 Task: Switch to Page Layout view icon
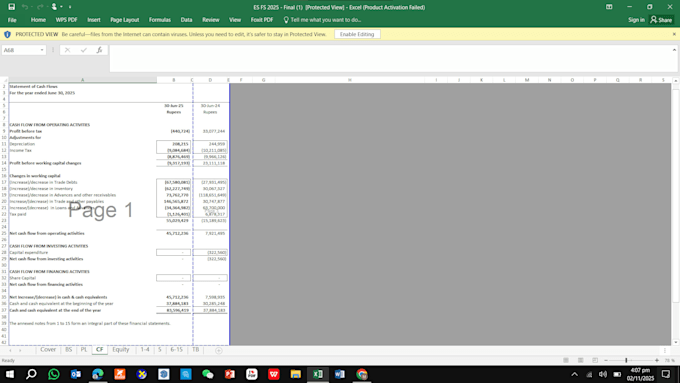(x=581, y=360)
